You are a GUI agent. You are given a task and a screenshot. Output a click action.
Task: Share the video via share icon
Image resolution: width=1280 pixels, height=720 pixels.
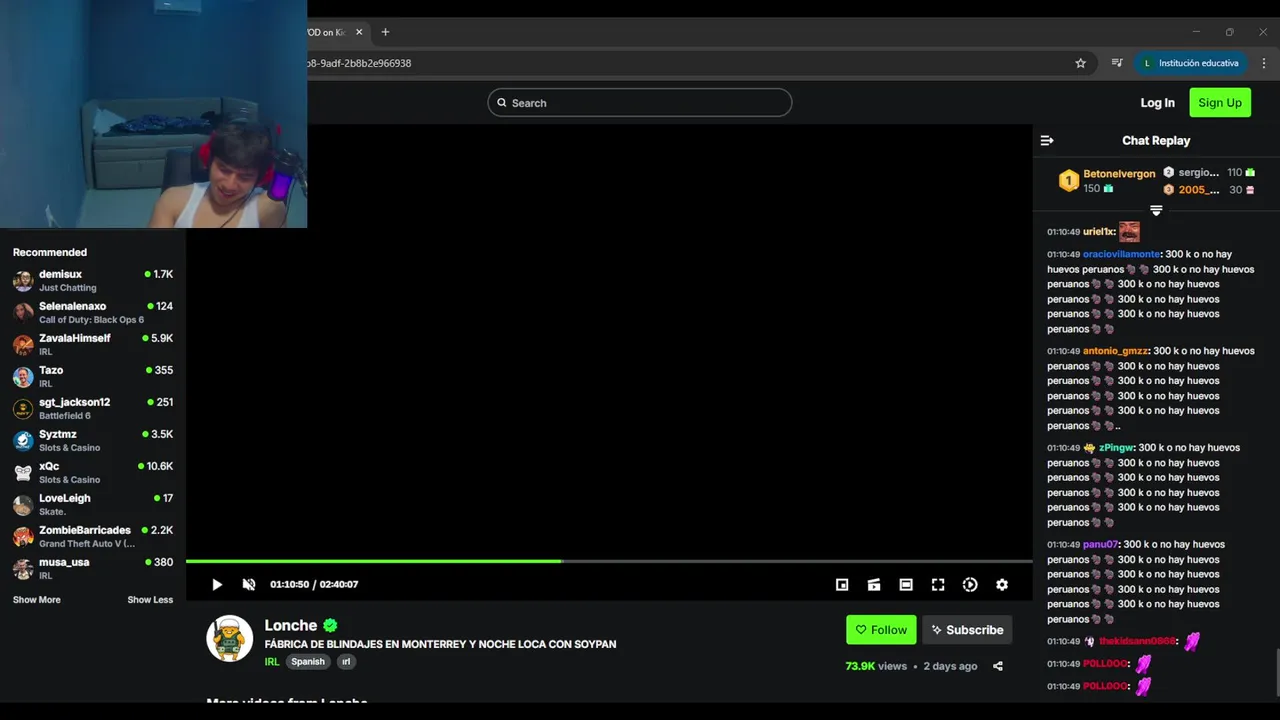point(998,666)
